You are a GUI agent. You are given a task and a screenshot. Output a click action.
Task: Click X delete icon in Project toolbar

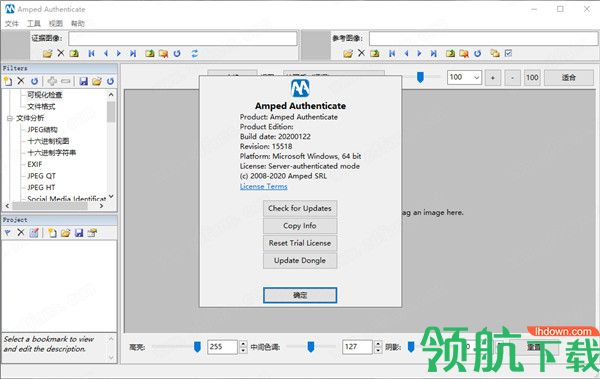(x=21, y=232)
